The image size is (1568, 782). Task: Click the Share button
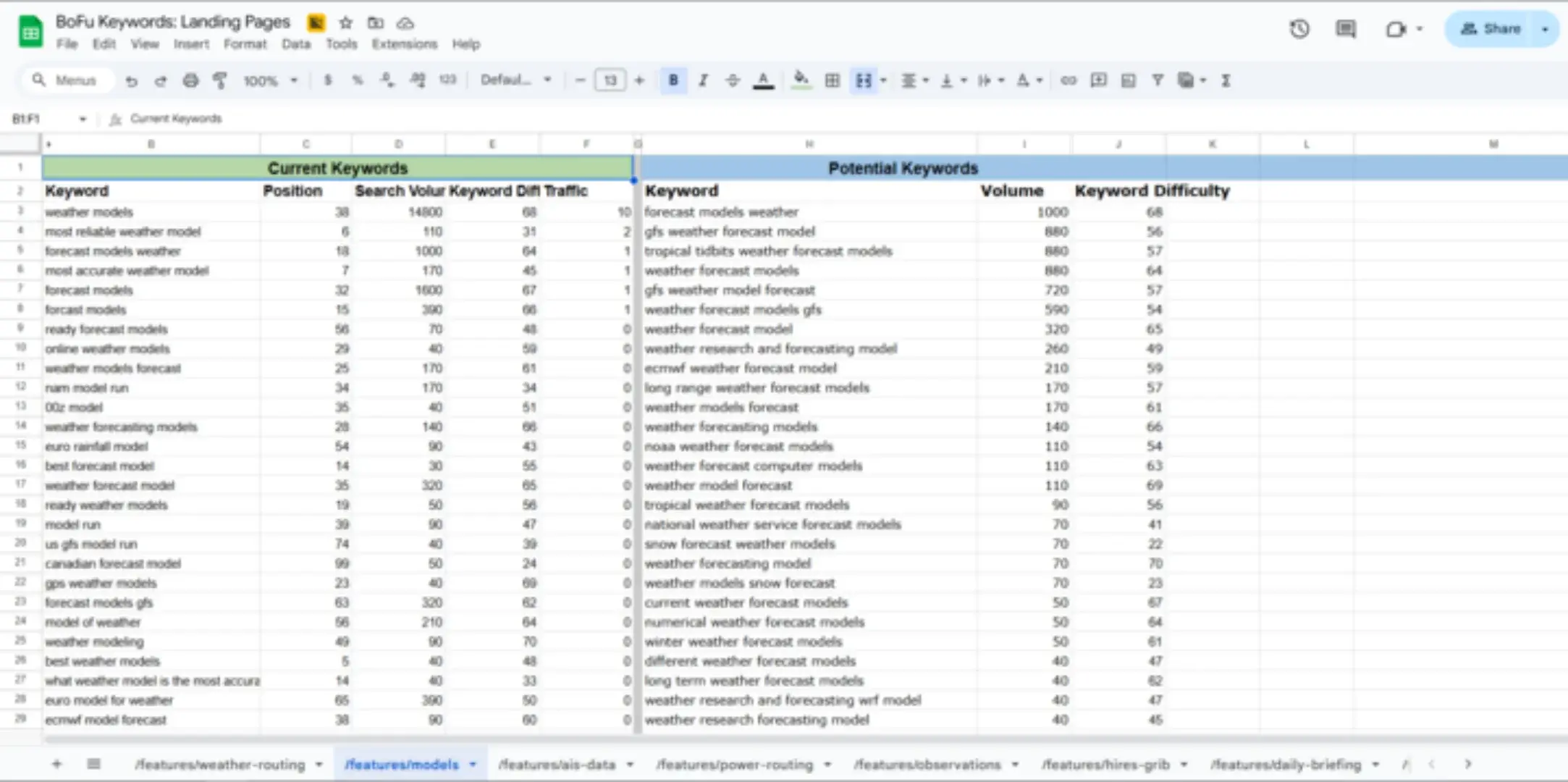pos(1491,29)
